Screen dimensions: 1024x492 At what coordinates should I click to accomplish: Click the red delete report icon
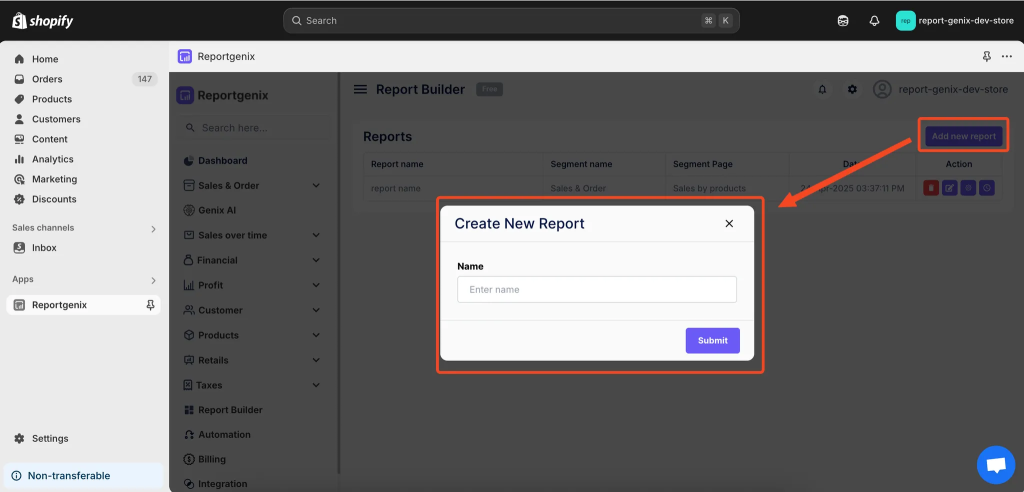(931, 187)
